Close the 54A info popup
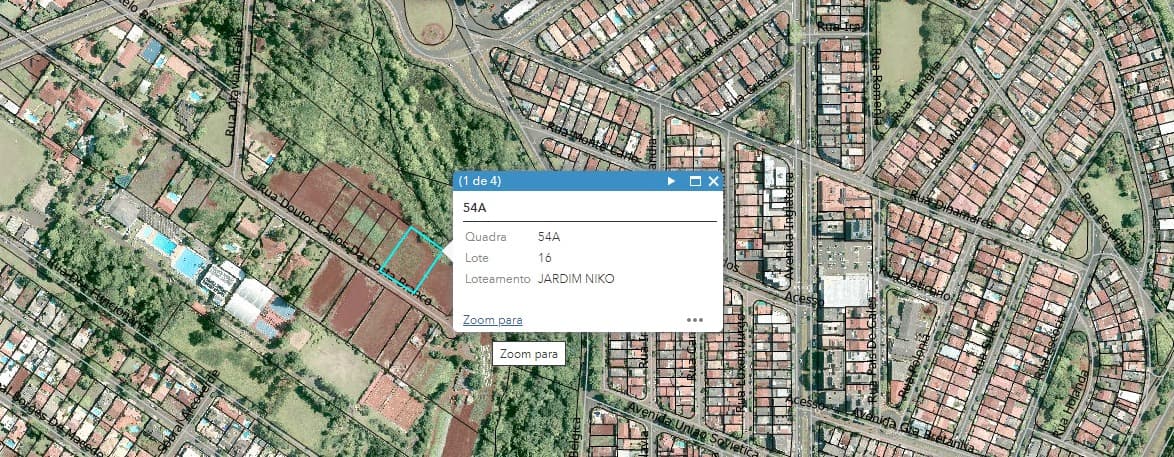This screenshot has height=457, width=1174. pyautogui.click(x=714, y=181)
